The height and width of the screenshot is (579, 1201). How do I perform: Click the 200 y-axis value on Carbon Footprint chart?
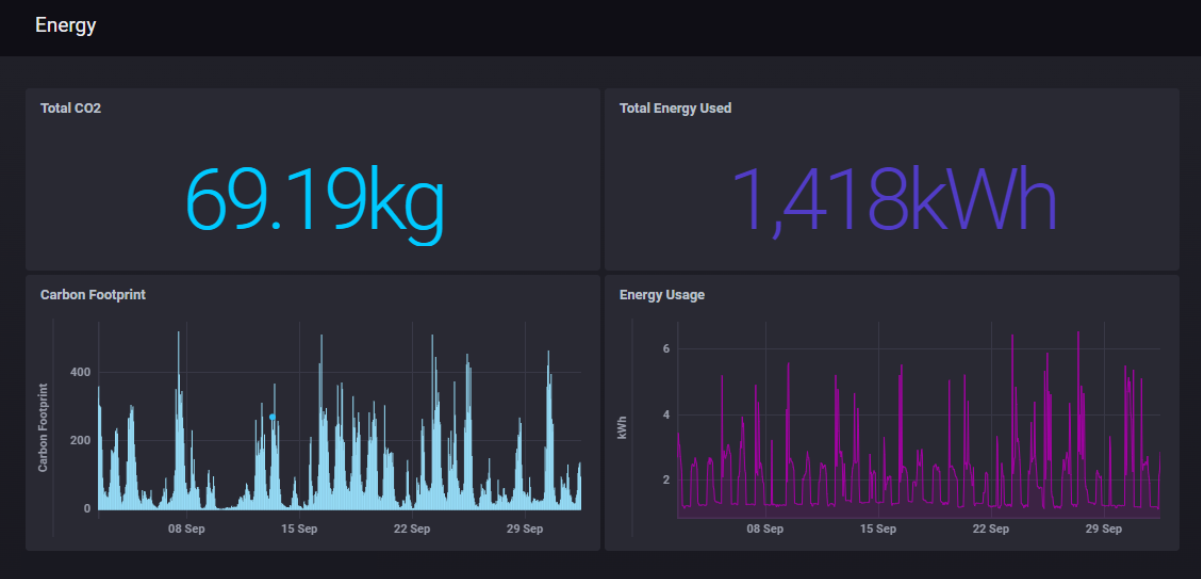pos(80,440)
